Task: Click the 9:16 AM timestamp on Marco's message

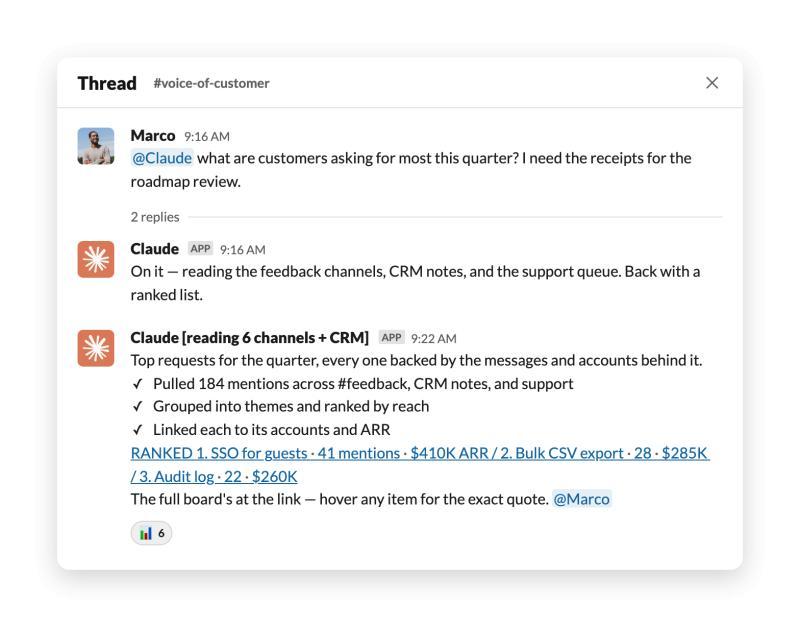Action: coord(207,137)
